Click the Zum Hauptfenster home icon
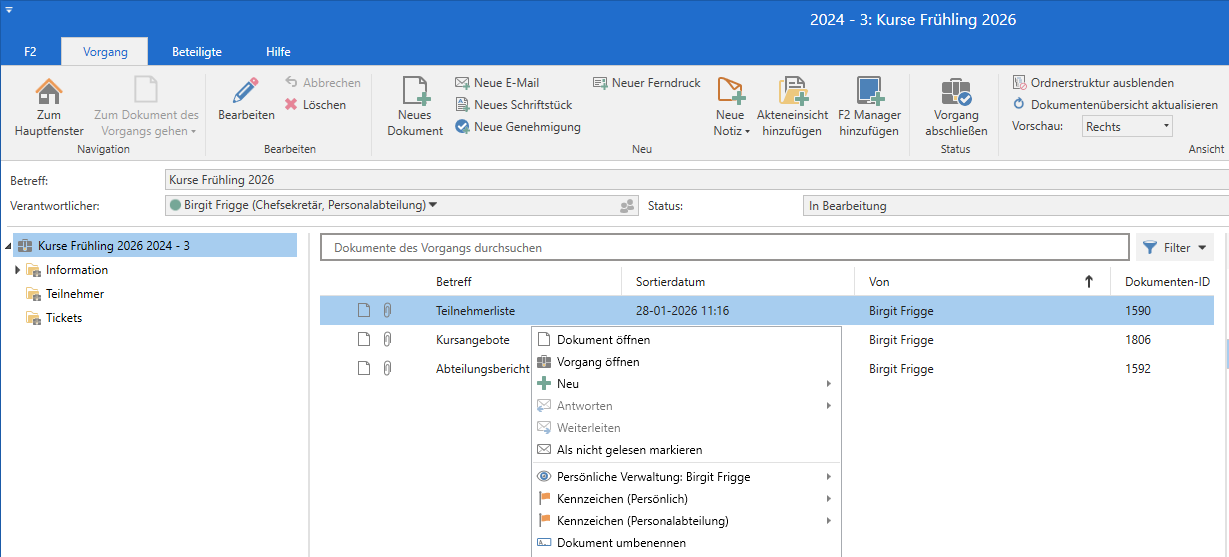The width and height of the screenshot is (1229, 557). pos(49,92)
